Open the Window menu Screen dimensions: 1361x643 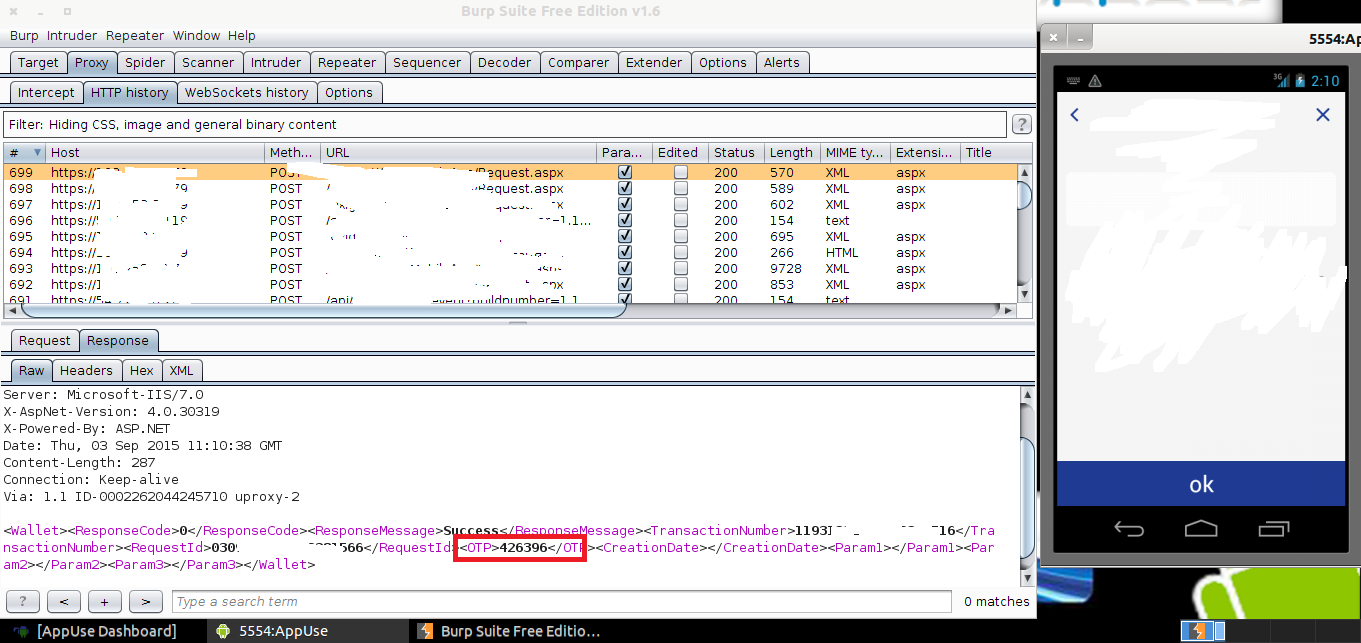[196, 35]
